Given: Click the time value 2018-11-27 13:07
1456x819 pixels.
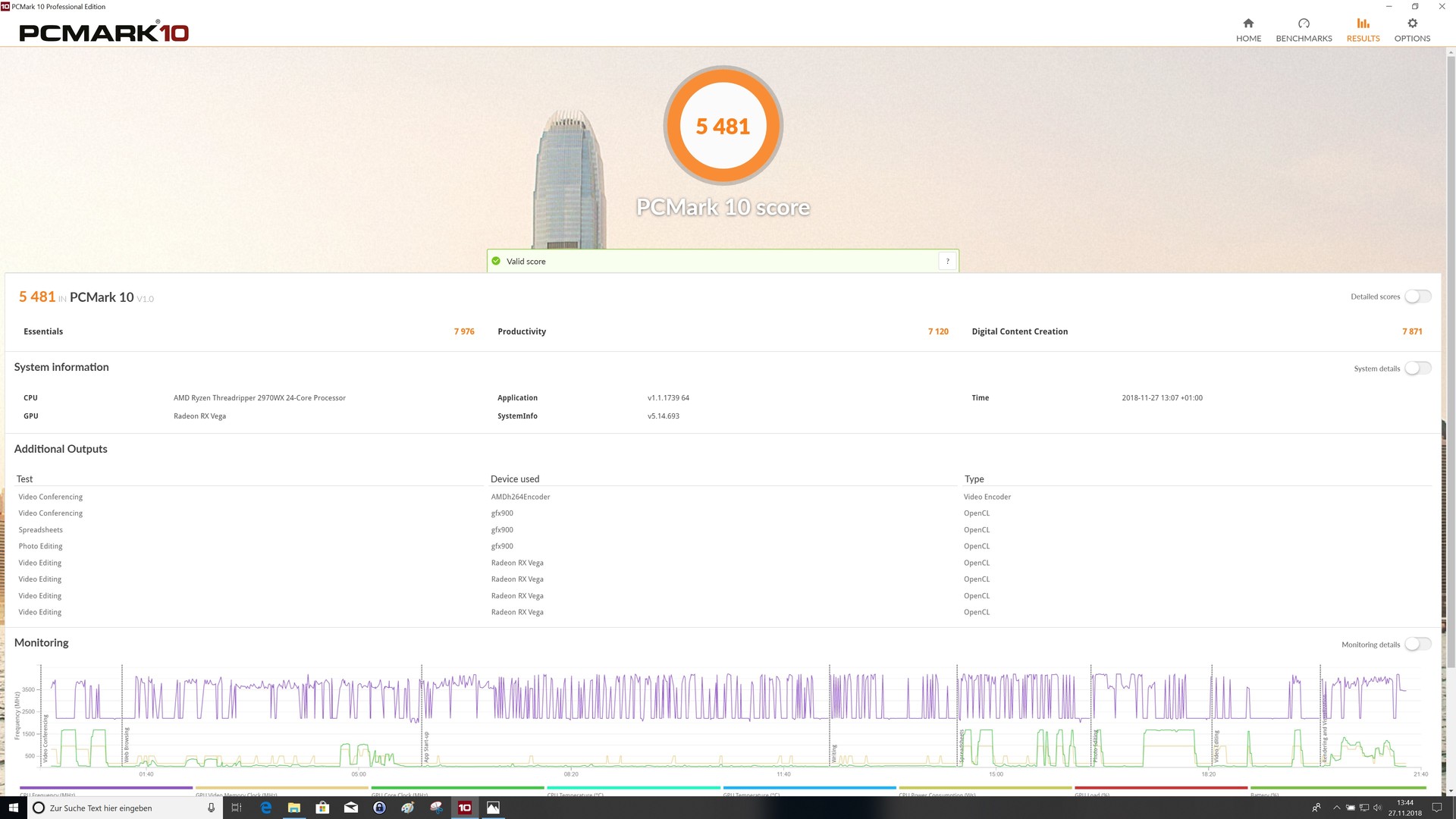Looking at the screenshot, I should pos(1162,397).
